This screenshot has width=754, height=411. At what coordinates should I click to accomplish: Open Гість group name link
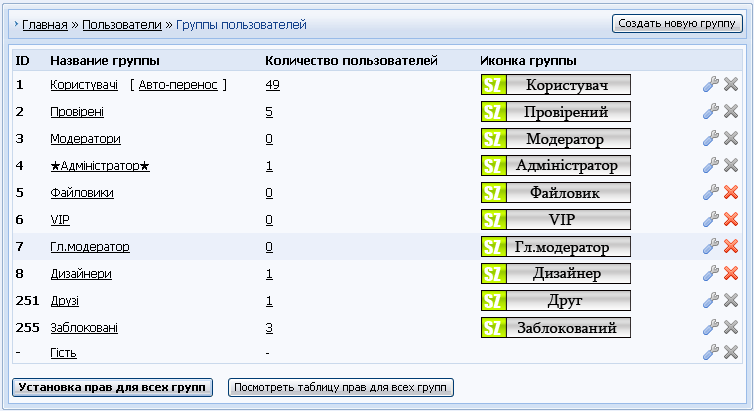[63, 353]
